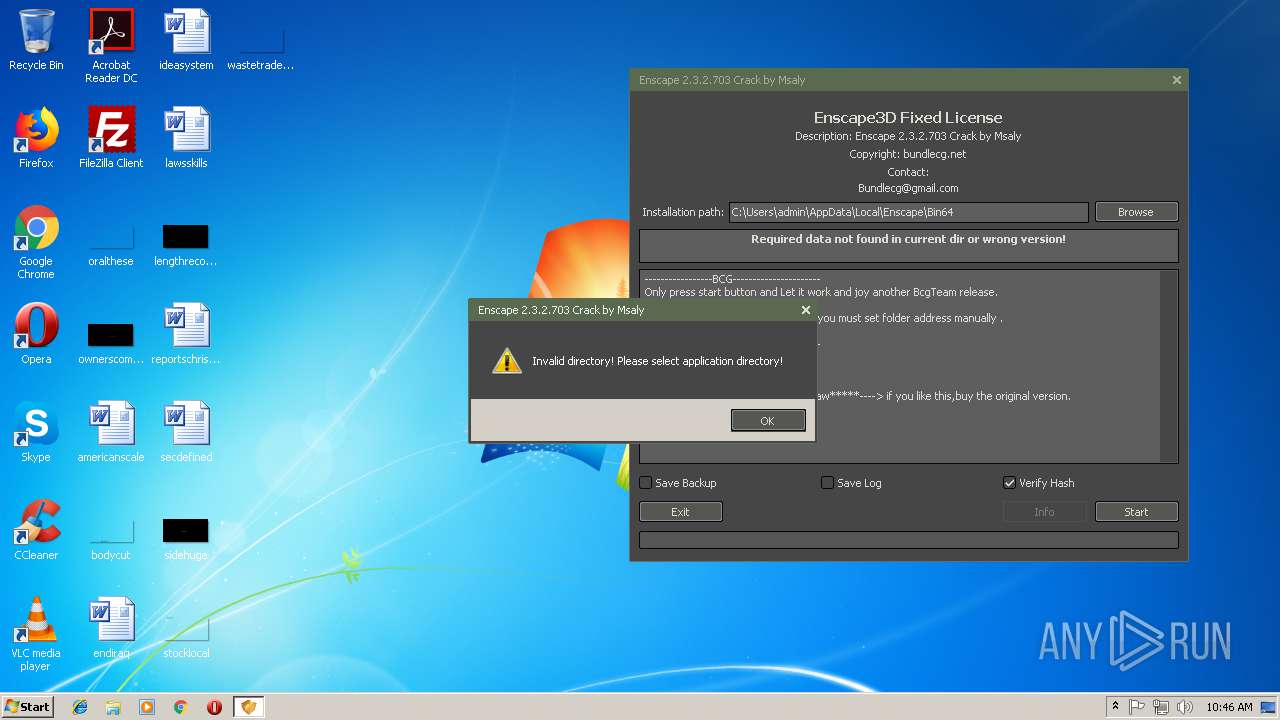
Task: Click the log area vertical scrollbar
Action: coord(1168,365)
